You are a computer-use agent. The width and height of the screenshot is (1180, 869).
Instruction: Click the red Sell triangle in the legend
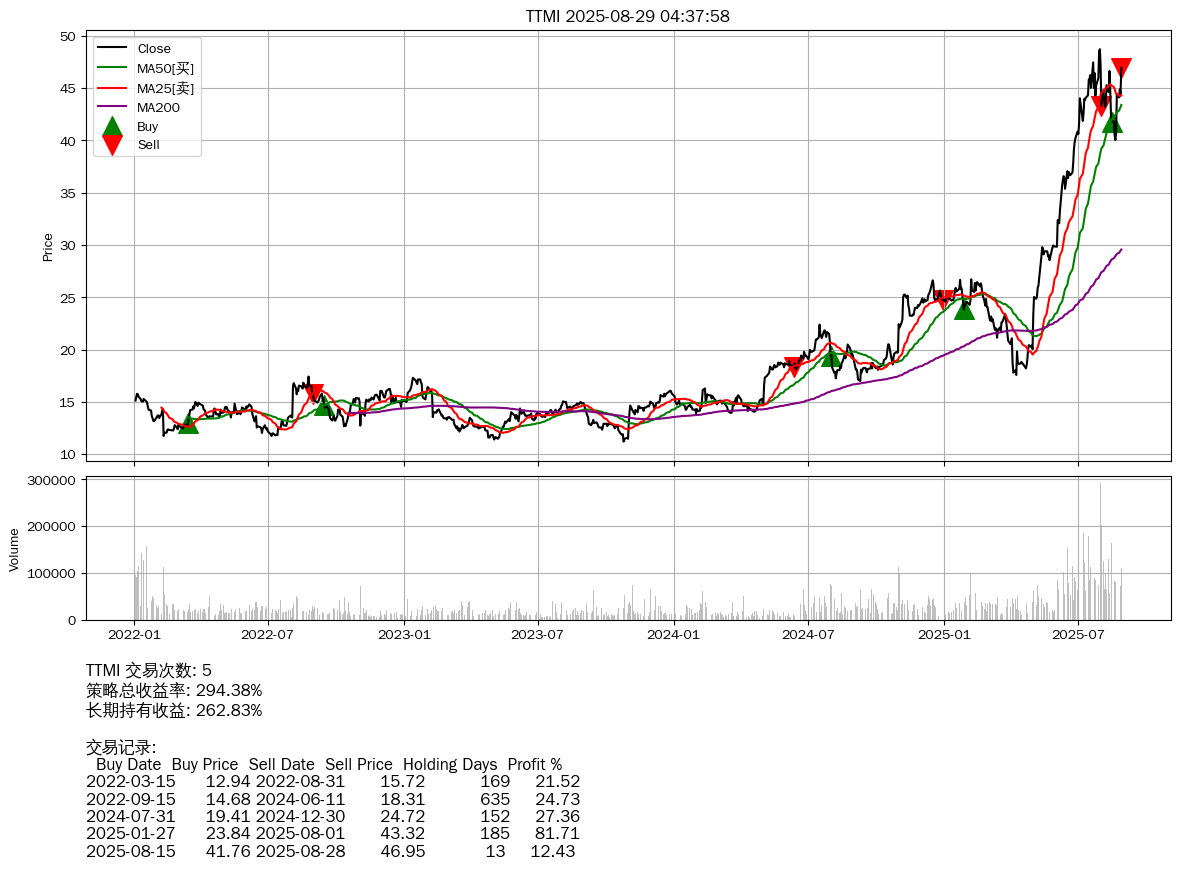point(112,145)
